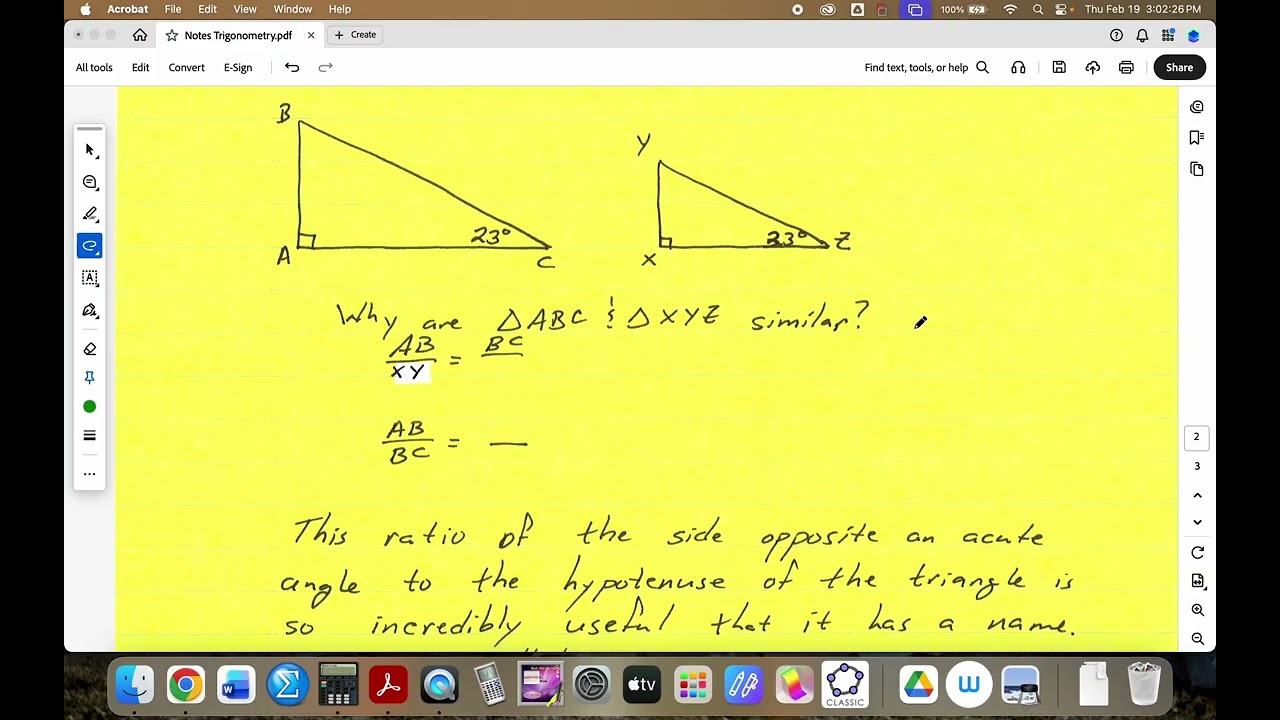
Task: Open Google Drive from the Dock
Action: click(x=917, y=685)
